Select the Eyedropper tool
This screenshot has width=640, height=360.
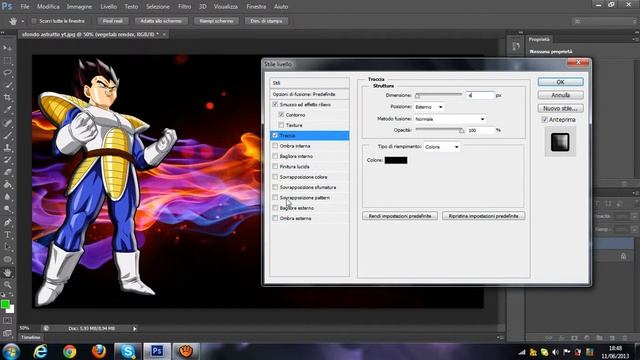coord(7,110)
